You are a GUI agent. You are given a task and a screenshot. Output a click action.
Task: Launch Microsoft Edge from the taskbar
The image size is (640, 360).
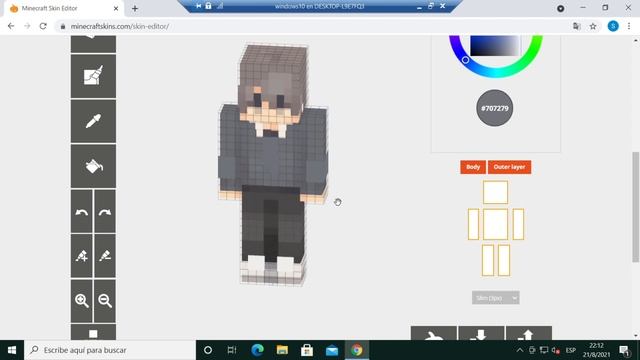257,350
